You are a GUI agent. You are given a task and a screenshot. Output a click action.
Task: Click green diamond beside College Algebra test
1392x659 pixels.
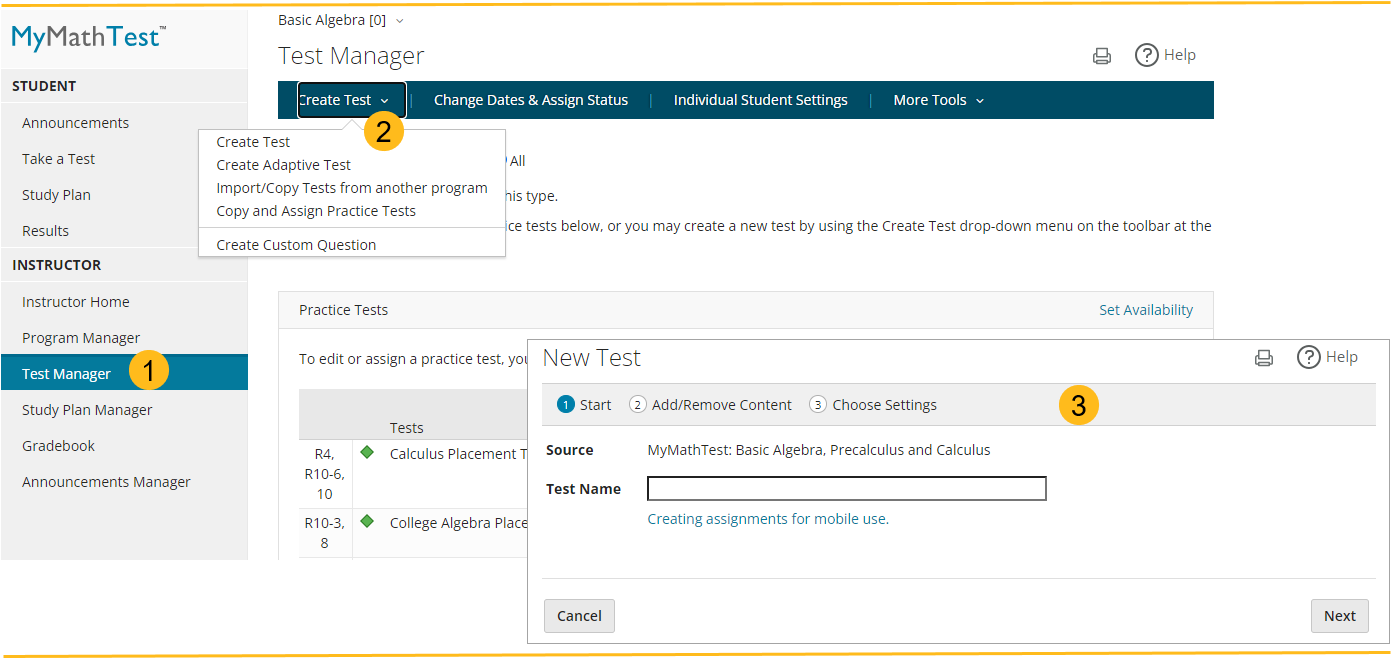click(367, 521)
